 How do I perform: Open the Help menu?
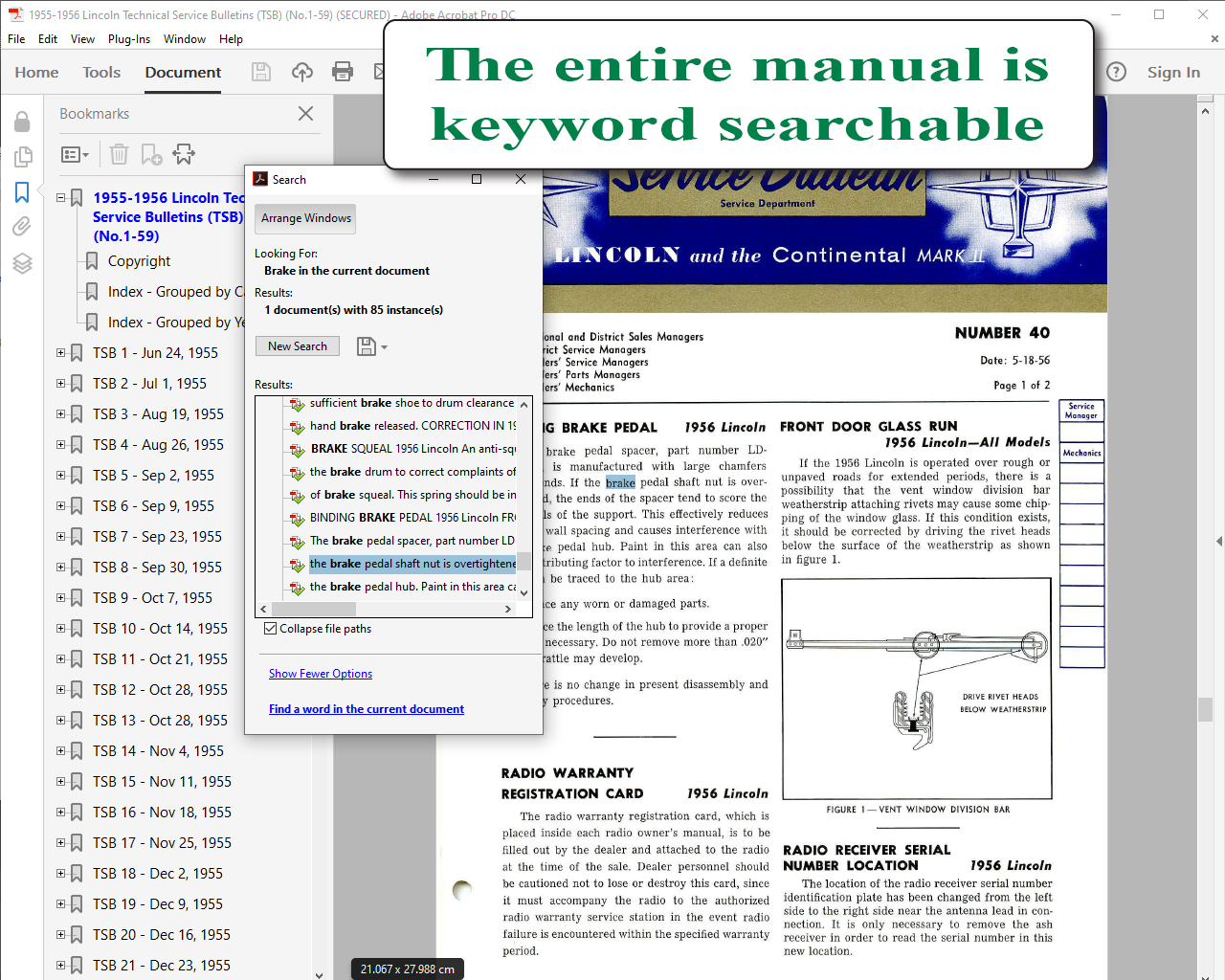pyautogui.click(x=231, y=39)
